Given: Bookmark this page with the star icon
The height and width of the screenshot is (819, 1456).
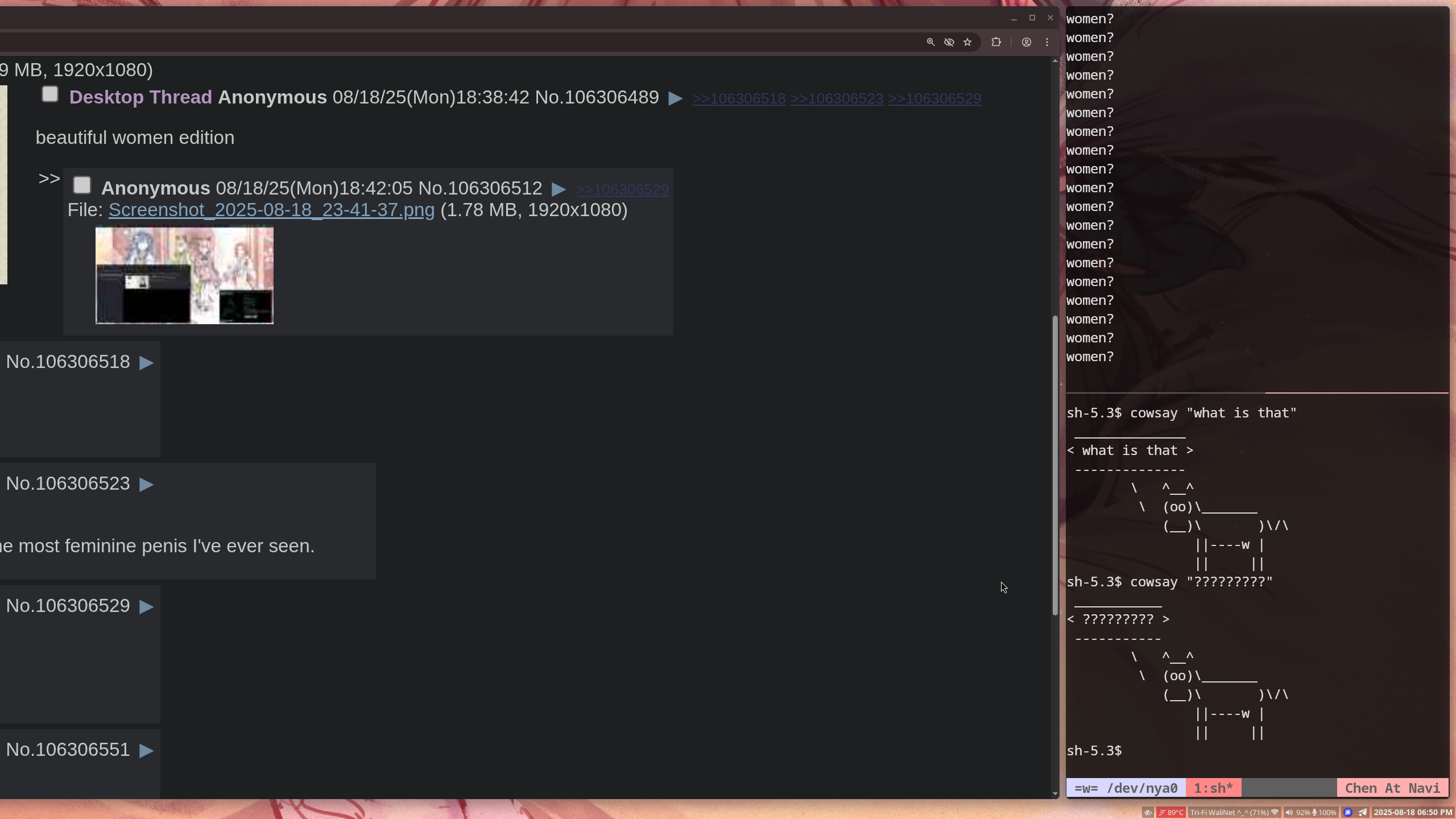Looking at the screenshot, I should tap(967, 42).
